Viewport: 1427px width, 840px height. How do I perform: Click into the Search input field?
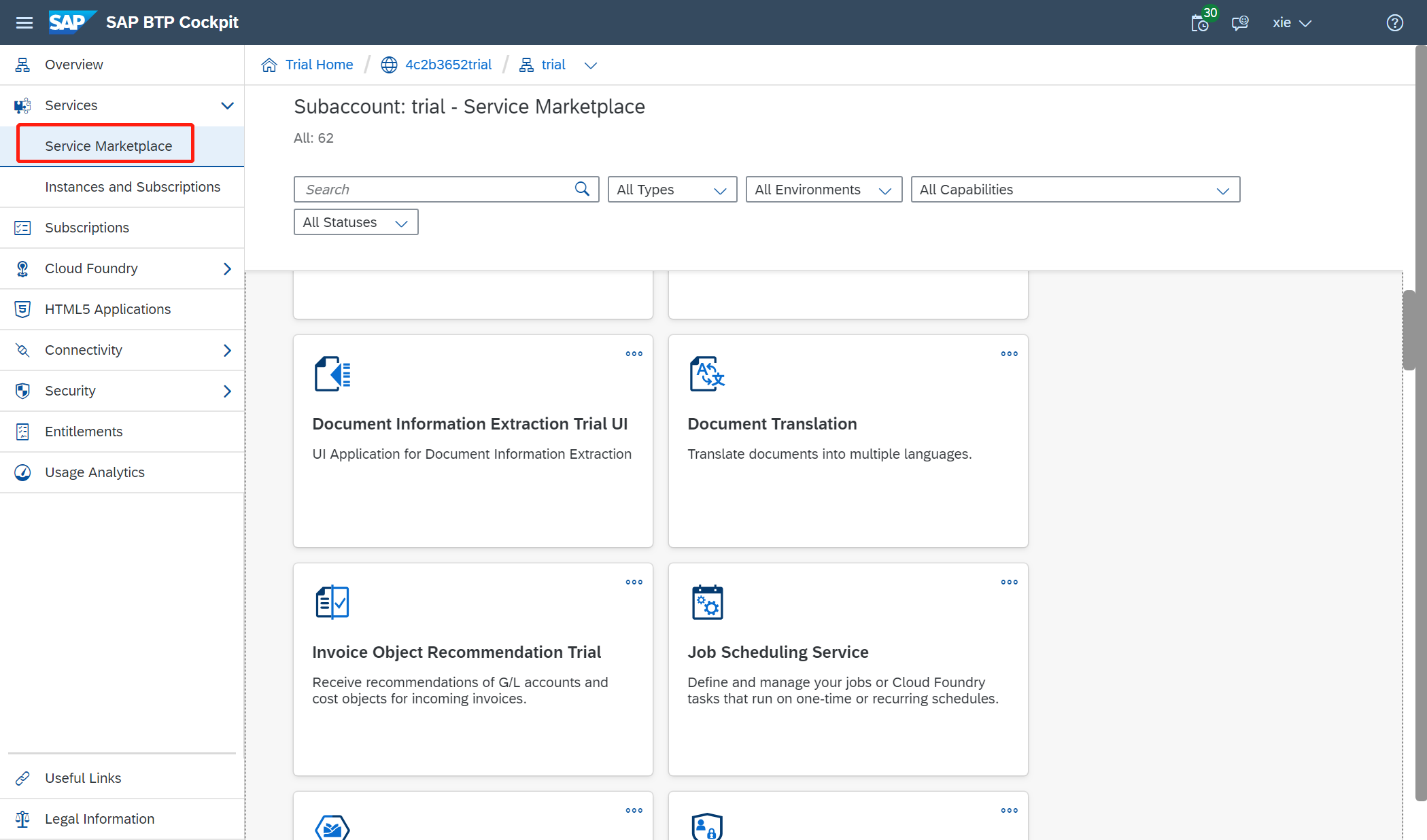(435, 190)
